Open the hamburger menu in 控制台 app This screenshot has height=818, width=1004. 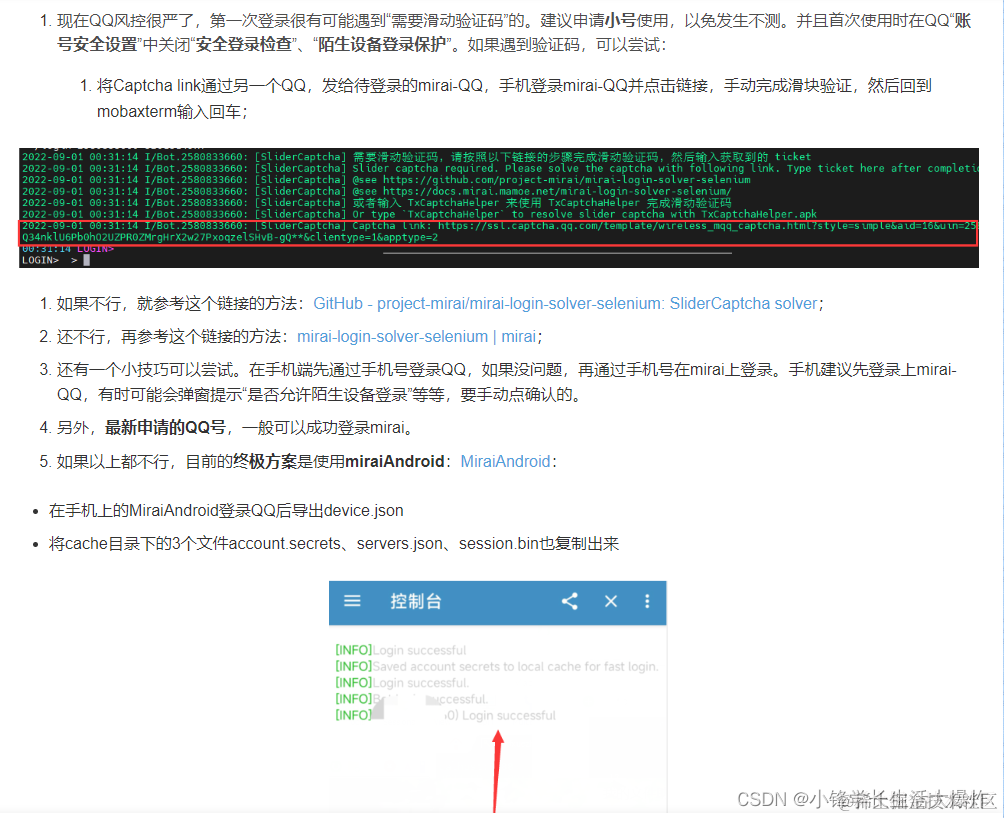pos(352,601)
